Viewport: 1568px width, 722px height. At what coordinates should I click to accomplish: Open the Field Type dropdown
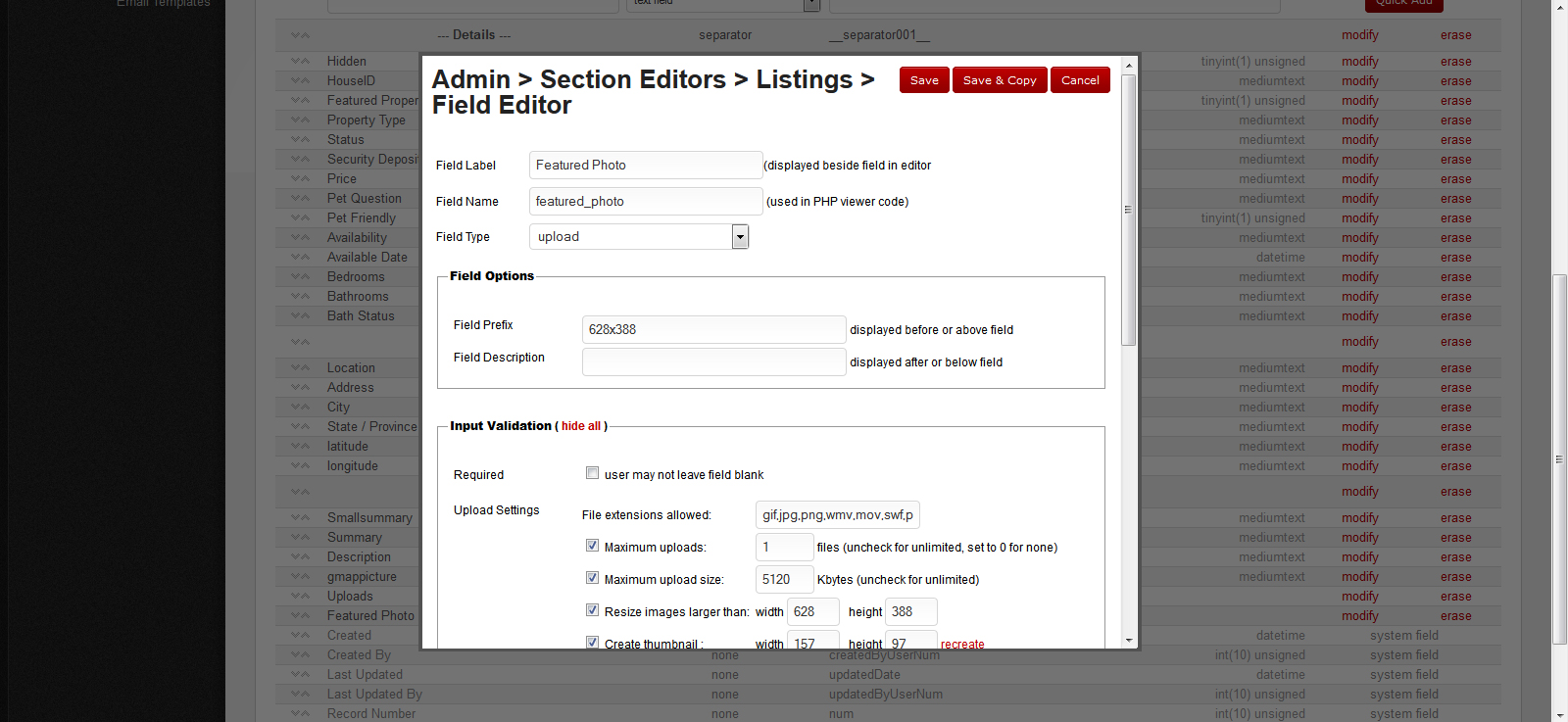(x=740, y=237)
